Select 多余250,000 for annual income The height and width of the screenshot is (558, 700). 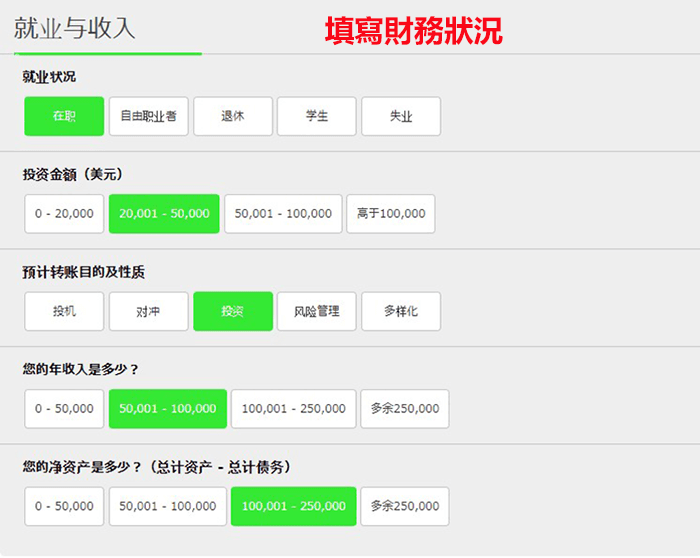(x=404, y=408)
